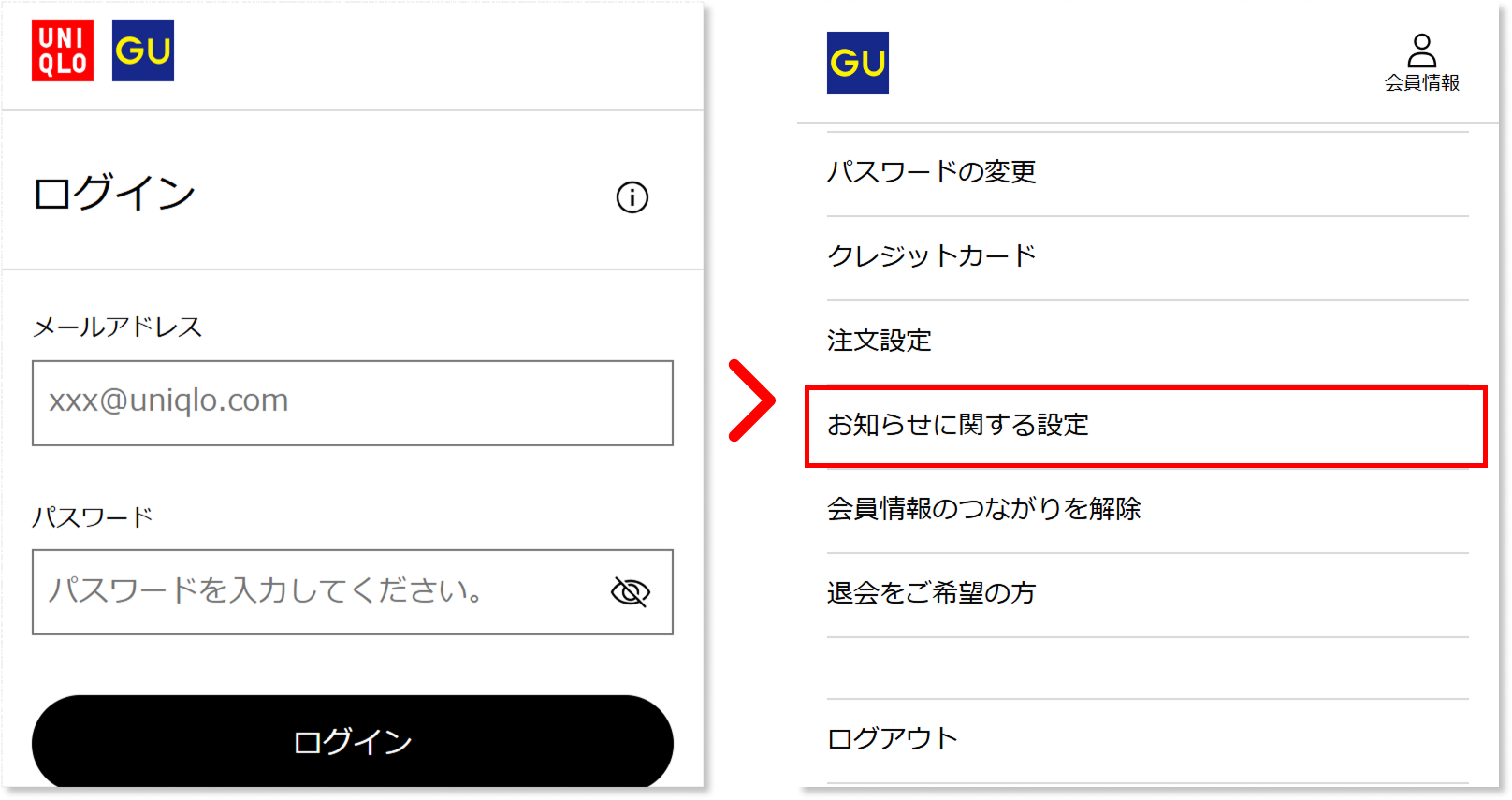This screenshot has width=1512, height=800.
Task: Toggle password visibility eye icon
Action: coord(631,591)
